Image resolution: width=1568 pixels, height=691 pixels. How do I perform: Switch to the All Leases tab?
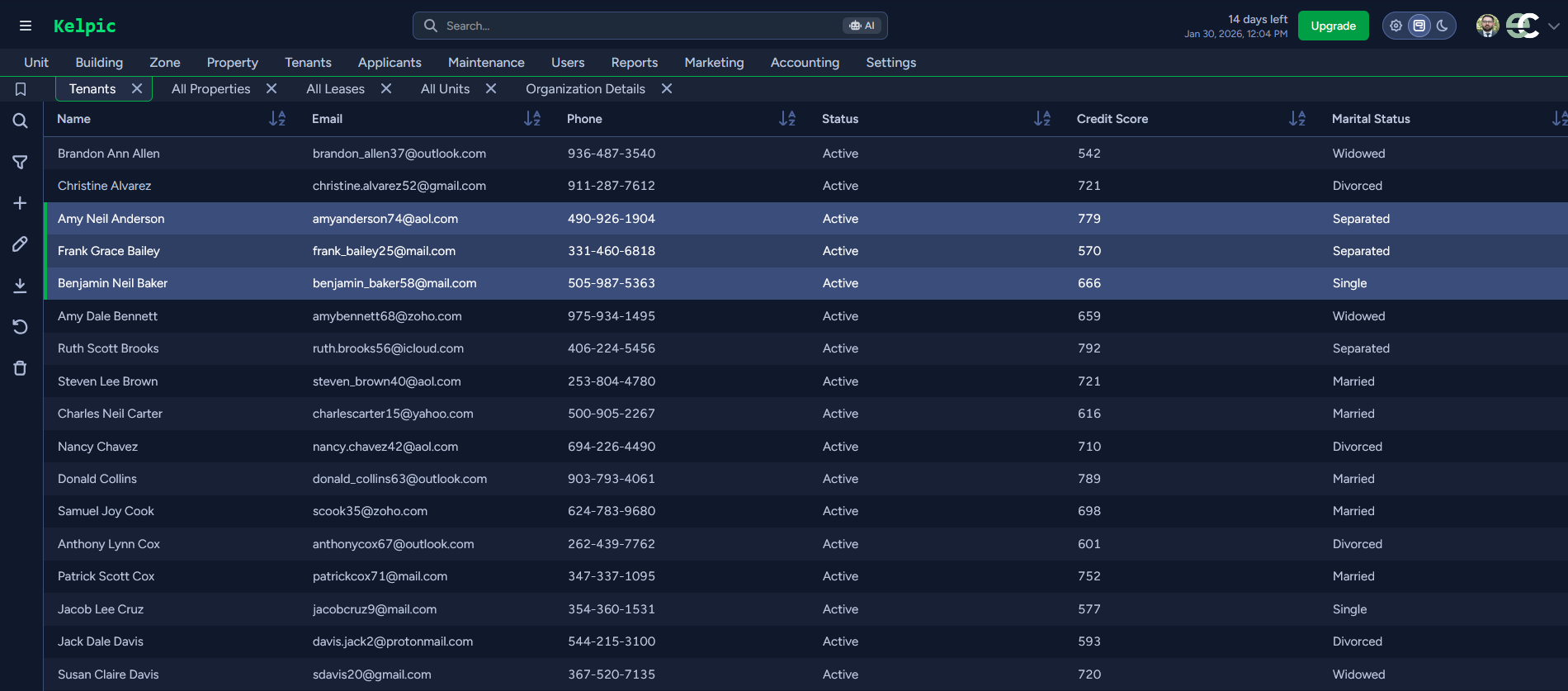click(335, 89)
